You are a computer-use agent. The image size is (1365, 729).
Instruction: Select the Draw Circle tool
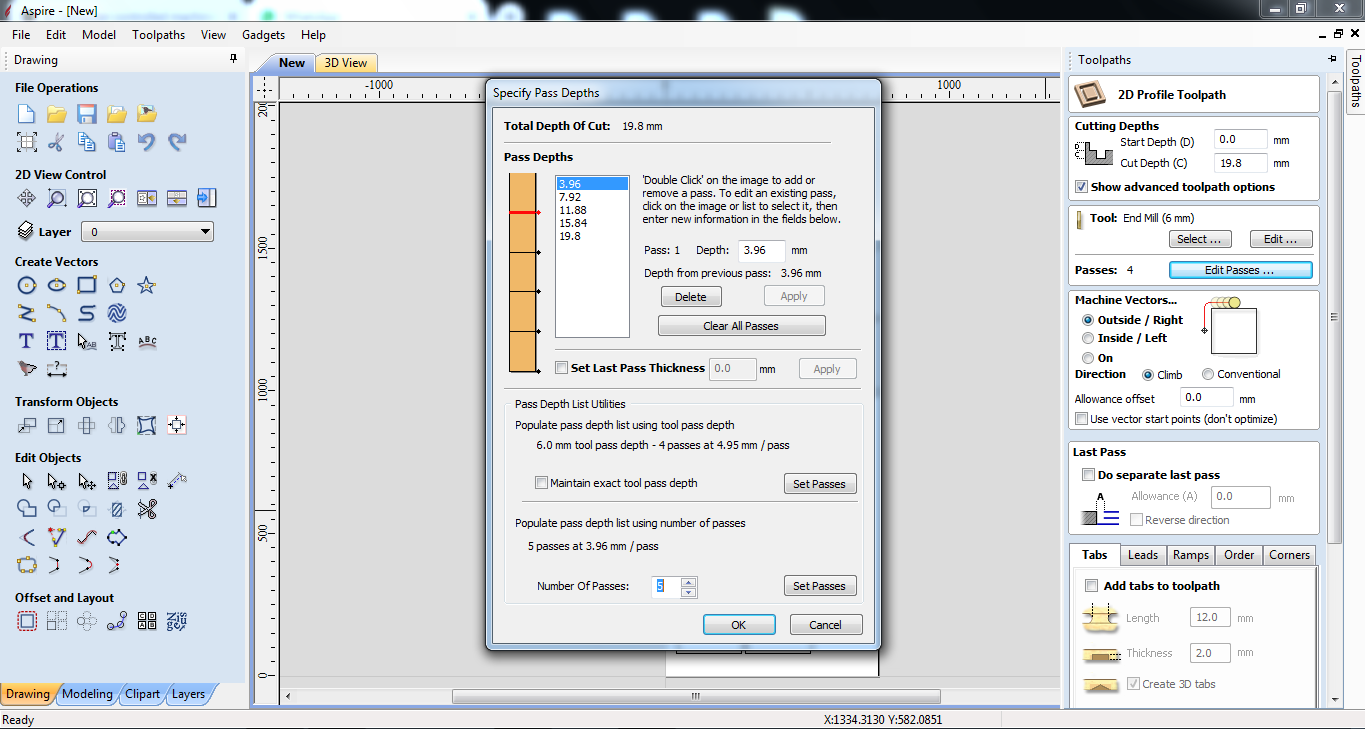(26, 286)
